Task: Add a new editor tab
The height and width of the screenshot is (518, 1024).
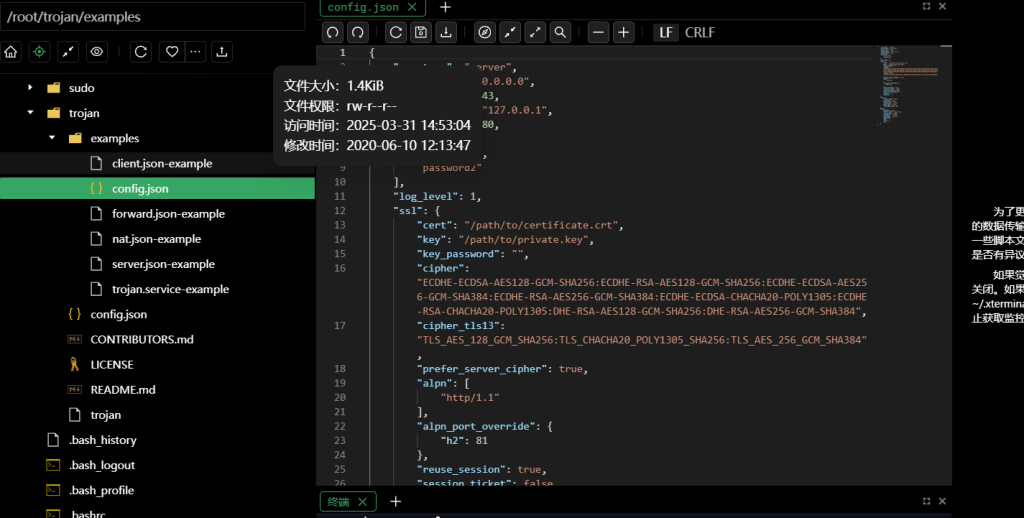Action: 445,7
